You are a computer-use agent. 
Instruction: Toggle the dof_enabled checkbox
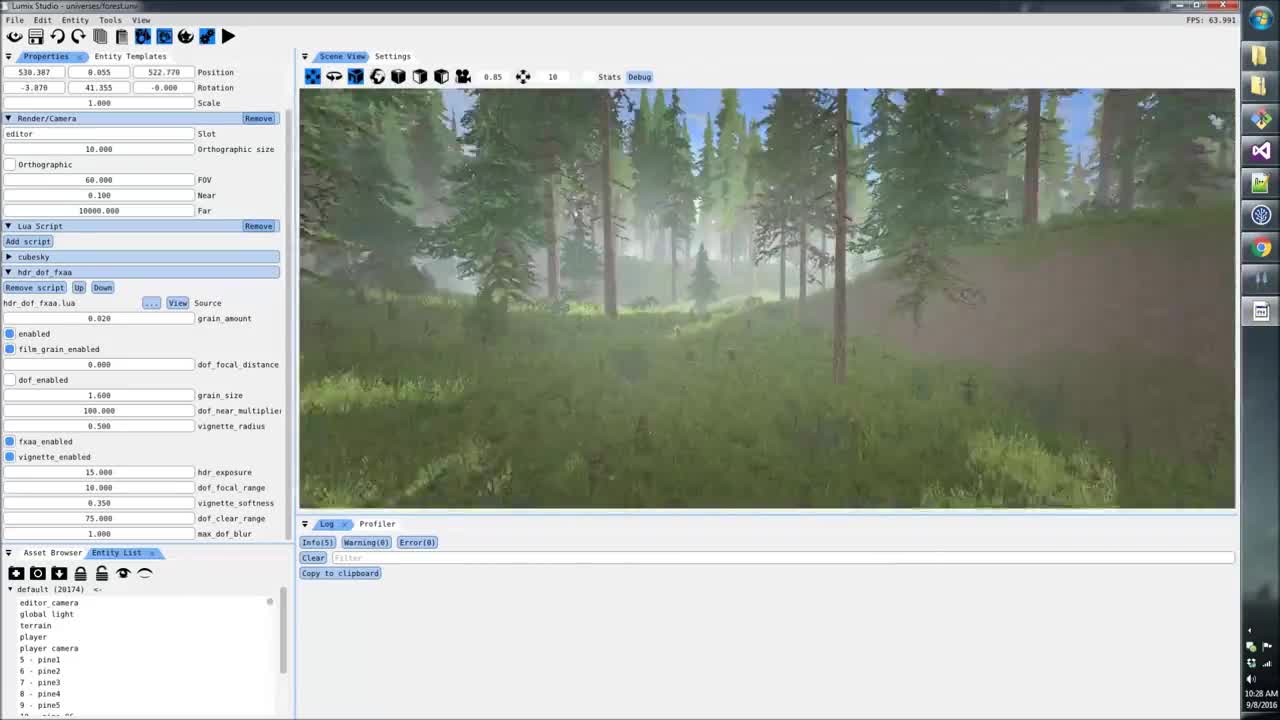[10, 380]
